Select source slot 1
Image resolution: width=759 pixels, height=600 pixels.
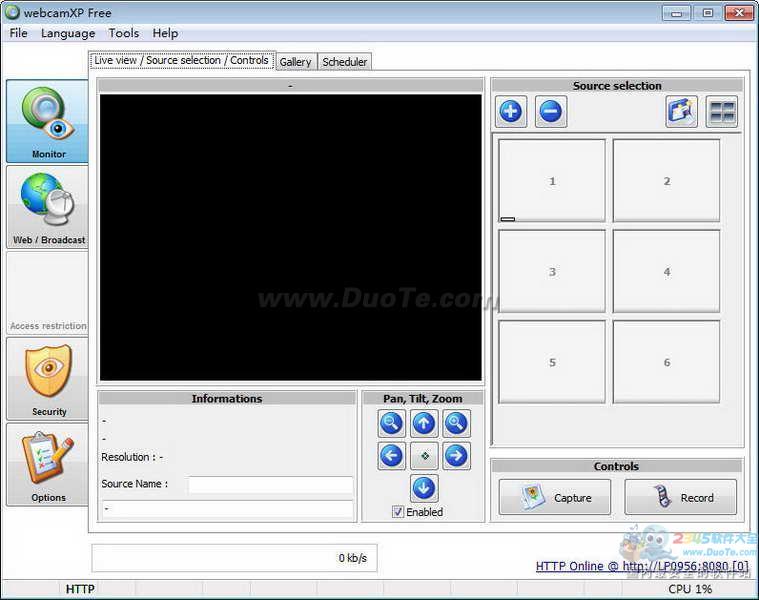click(552, 180)
